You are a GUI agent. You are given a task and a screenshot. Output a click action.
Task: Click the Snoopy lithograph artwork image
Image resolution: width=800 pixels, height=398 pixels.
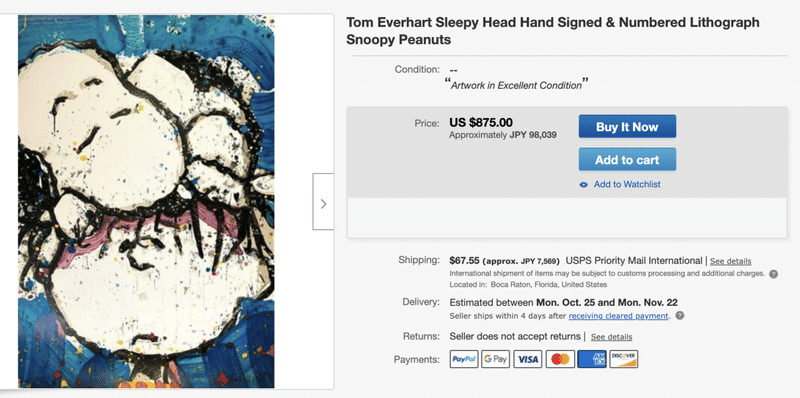(x=146, y=202)
